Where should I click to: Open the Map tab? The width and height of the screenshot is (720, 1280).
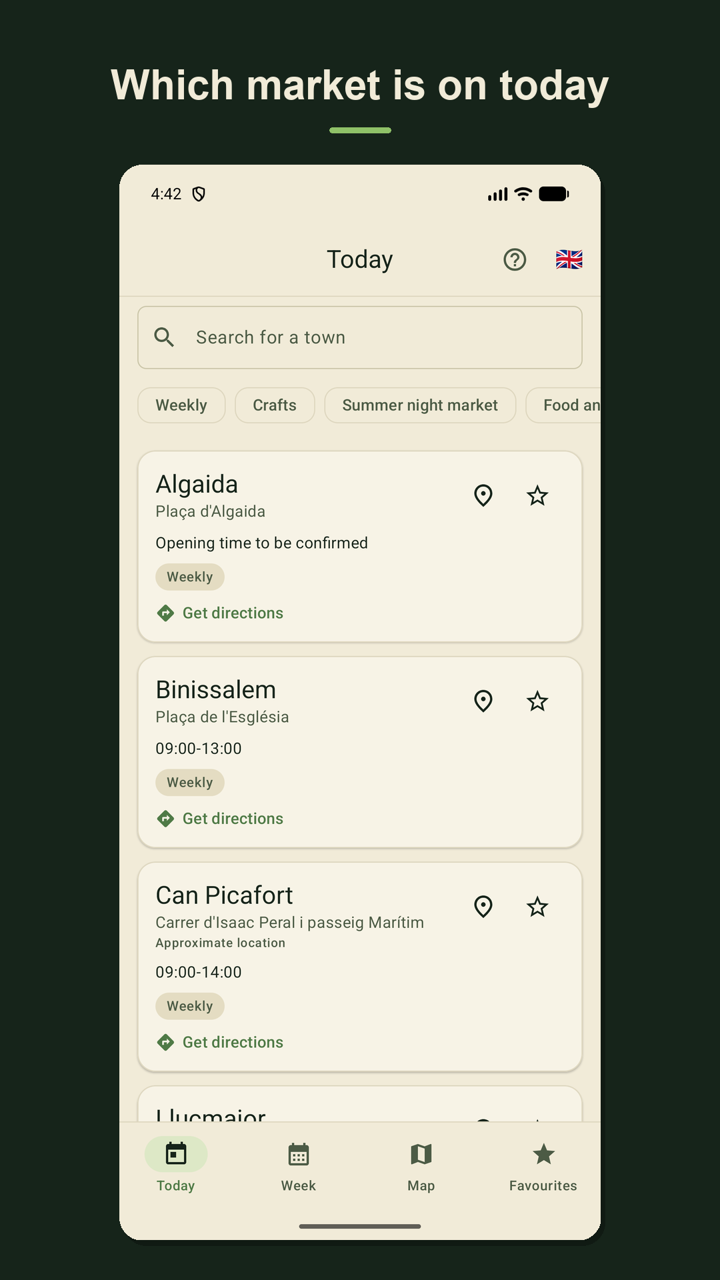point(421,1167)
